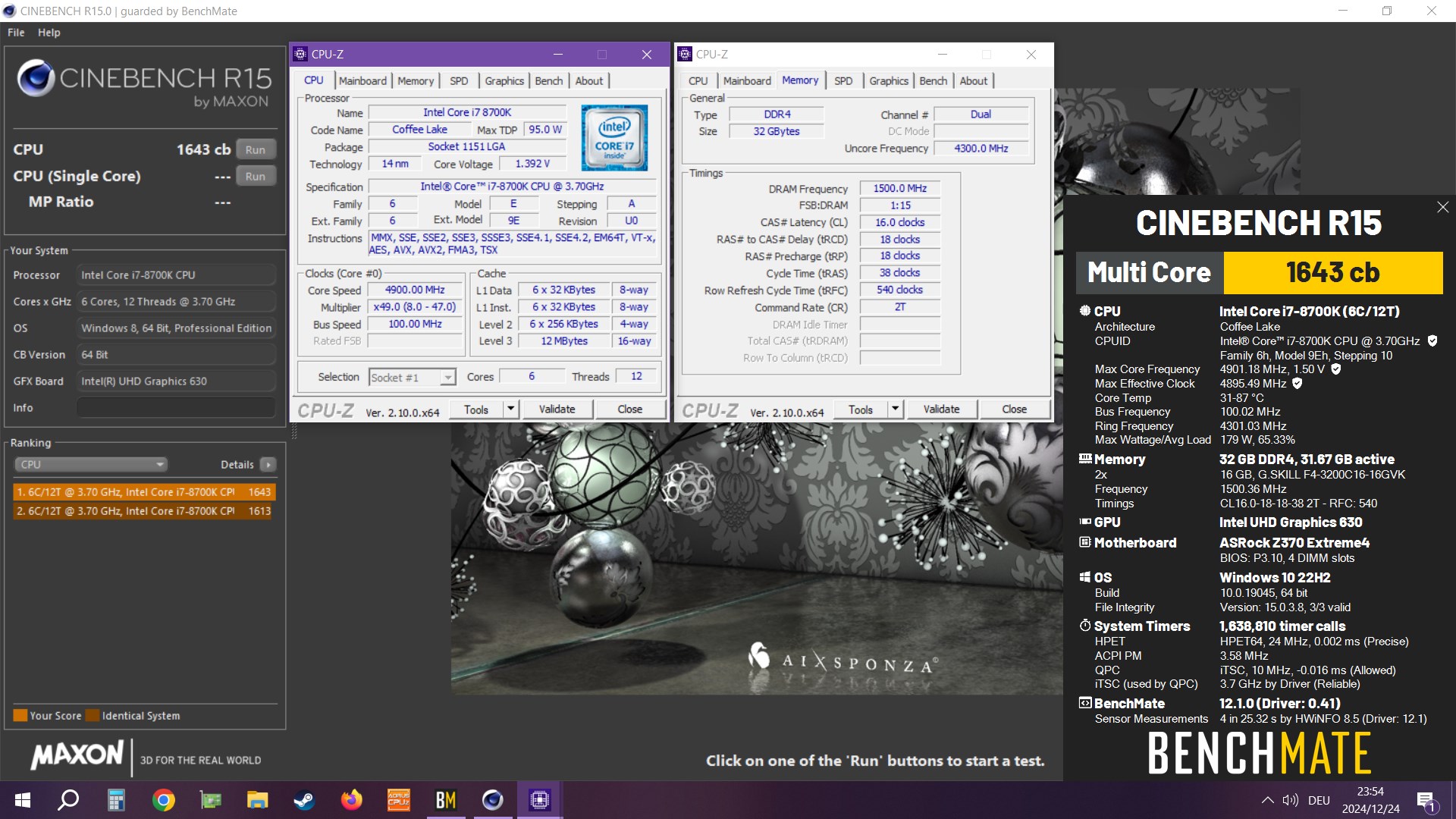This screenshot has width=1456, height=819.
Task: Show hidden system tray icons
Action: tap(1267, 800)
